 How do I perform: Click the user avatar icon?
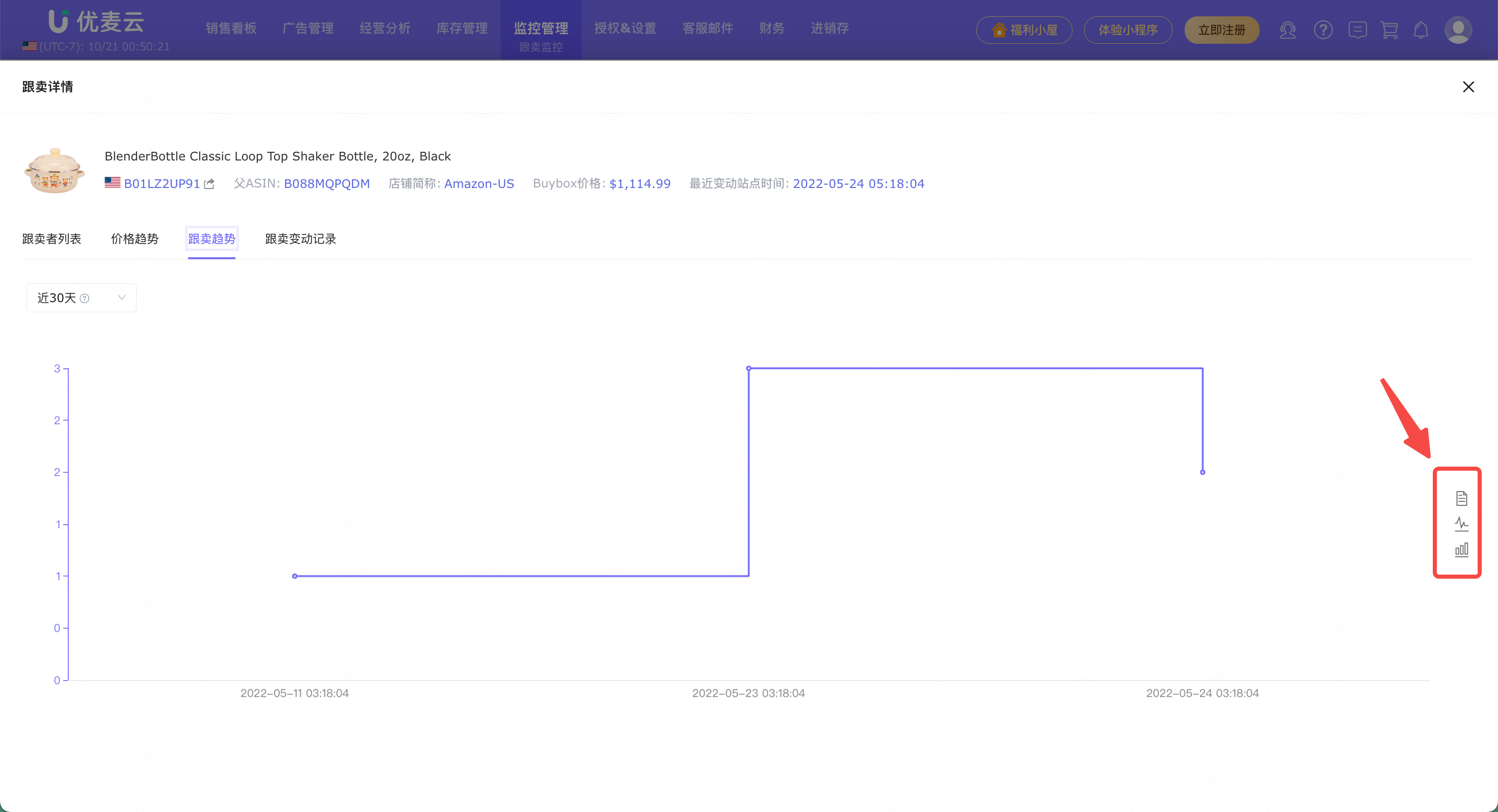point(1457,30)
